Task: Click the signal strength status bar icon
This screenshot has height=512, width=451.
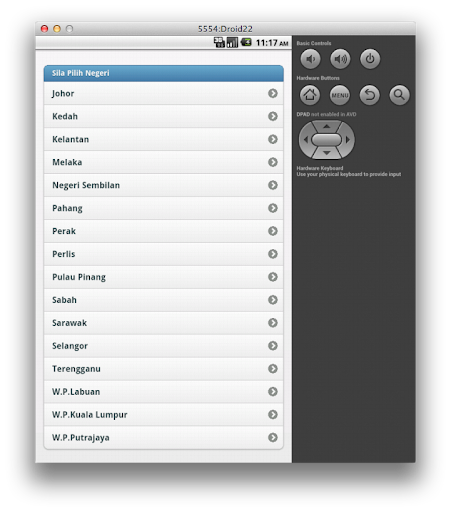Action: (232, 42)
